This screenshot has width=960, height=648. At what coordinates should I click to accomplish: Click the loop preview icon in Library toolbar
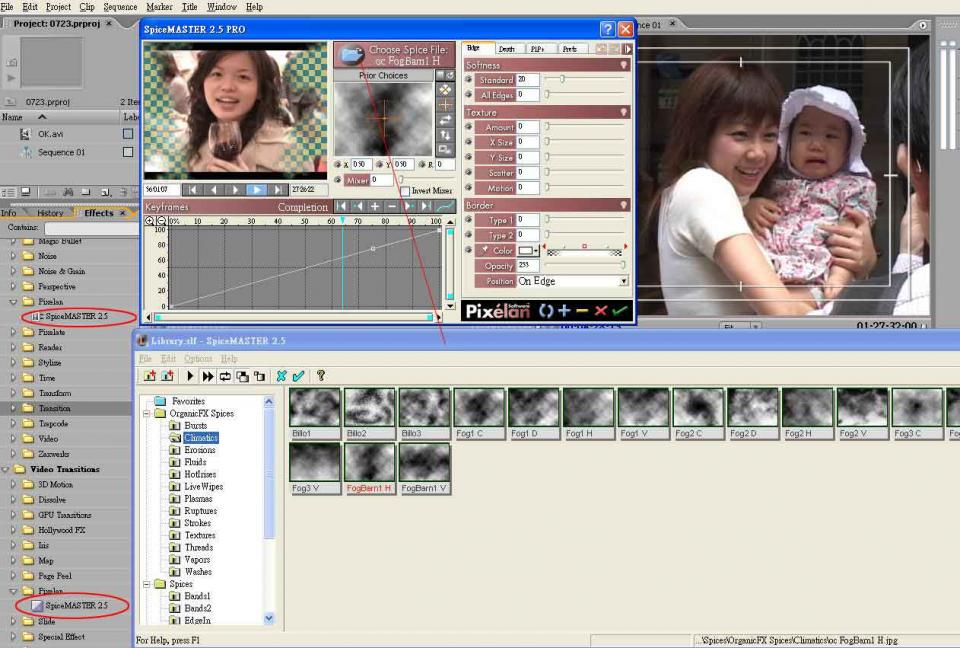225,376
